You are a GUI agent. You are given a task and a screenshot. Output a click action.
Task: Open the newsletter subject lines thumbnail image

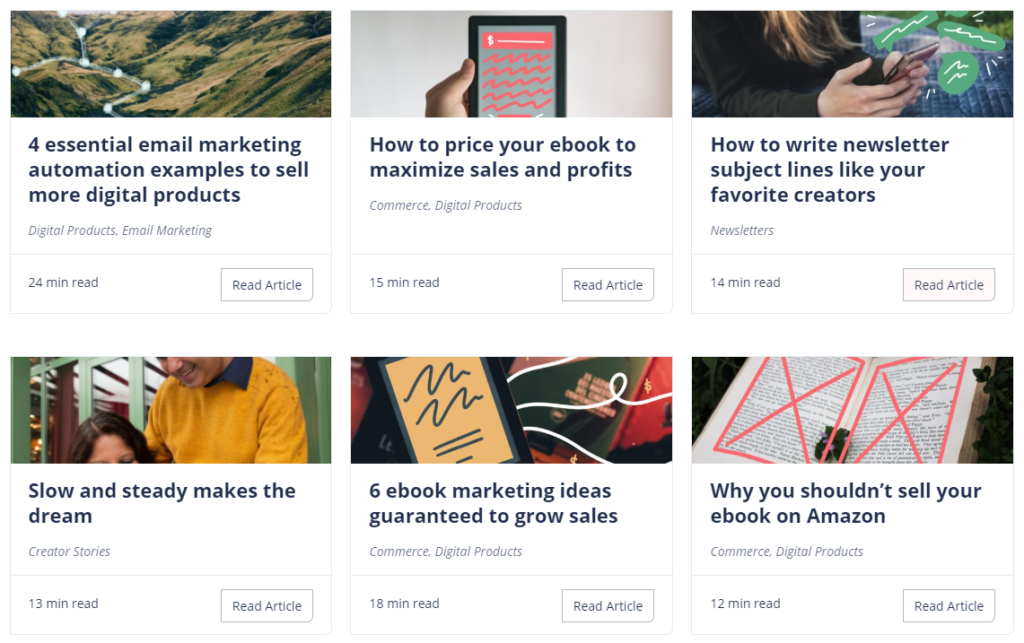coord(852,64)
